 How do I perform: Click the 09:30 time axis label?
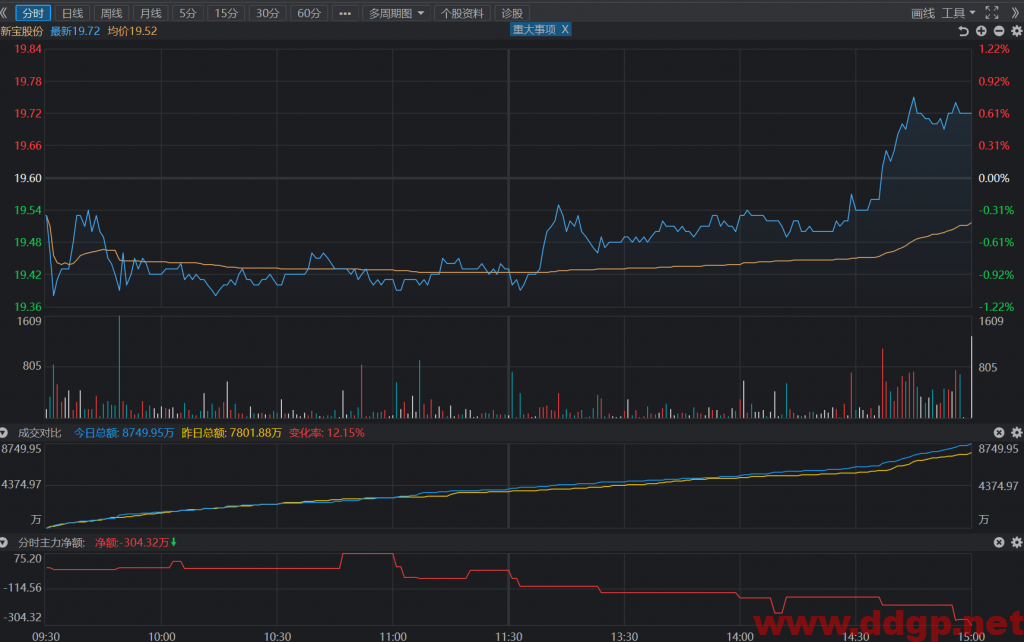tap(46, 636)
